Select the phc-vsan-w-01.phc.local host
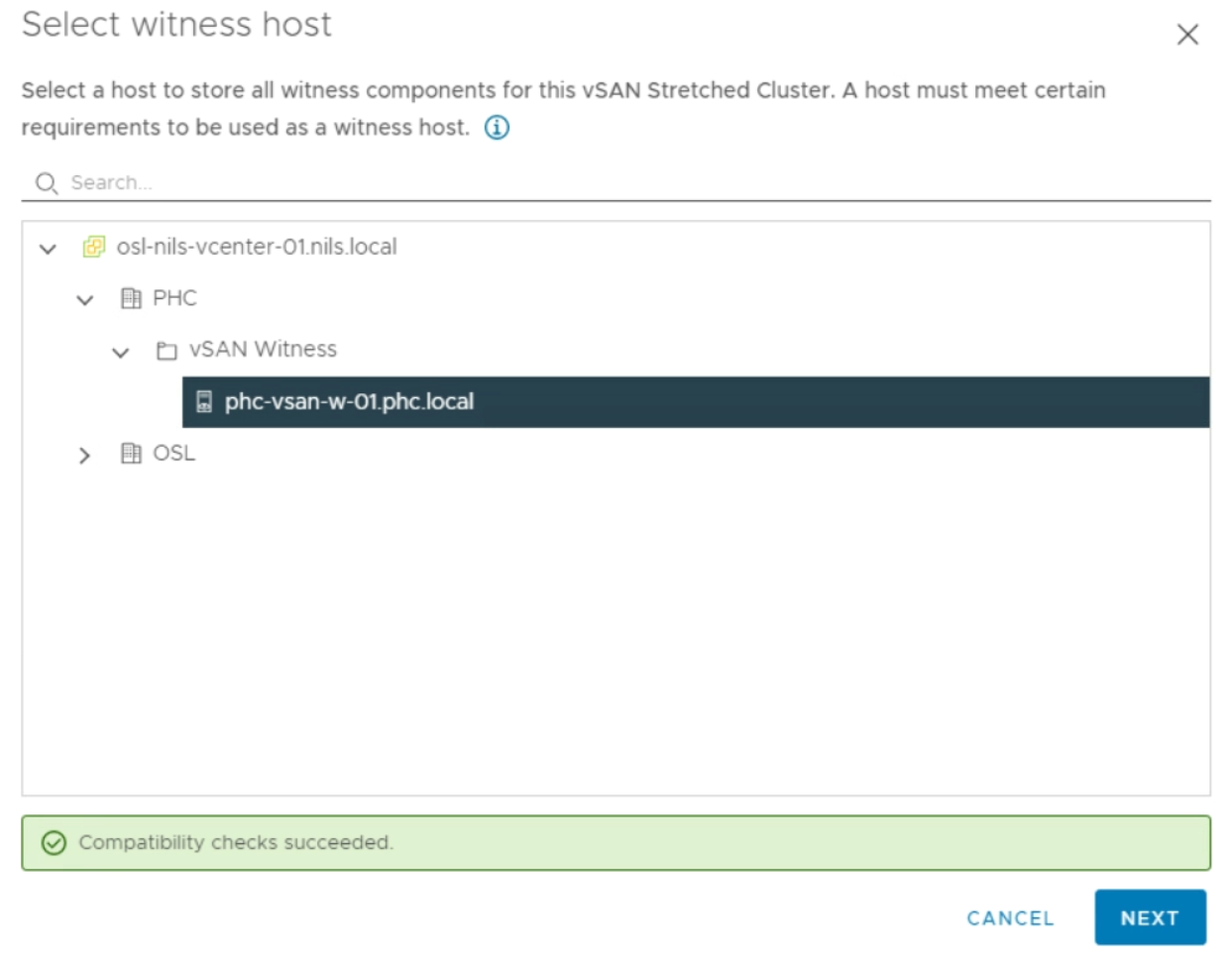The image size is (1232, 957). [x=349, y=401]
